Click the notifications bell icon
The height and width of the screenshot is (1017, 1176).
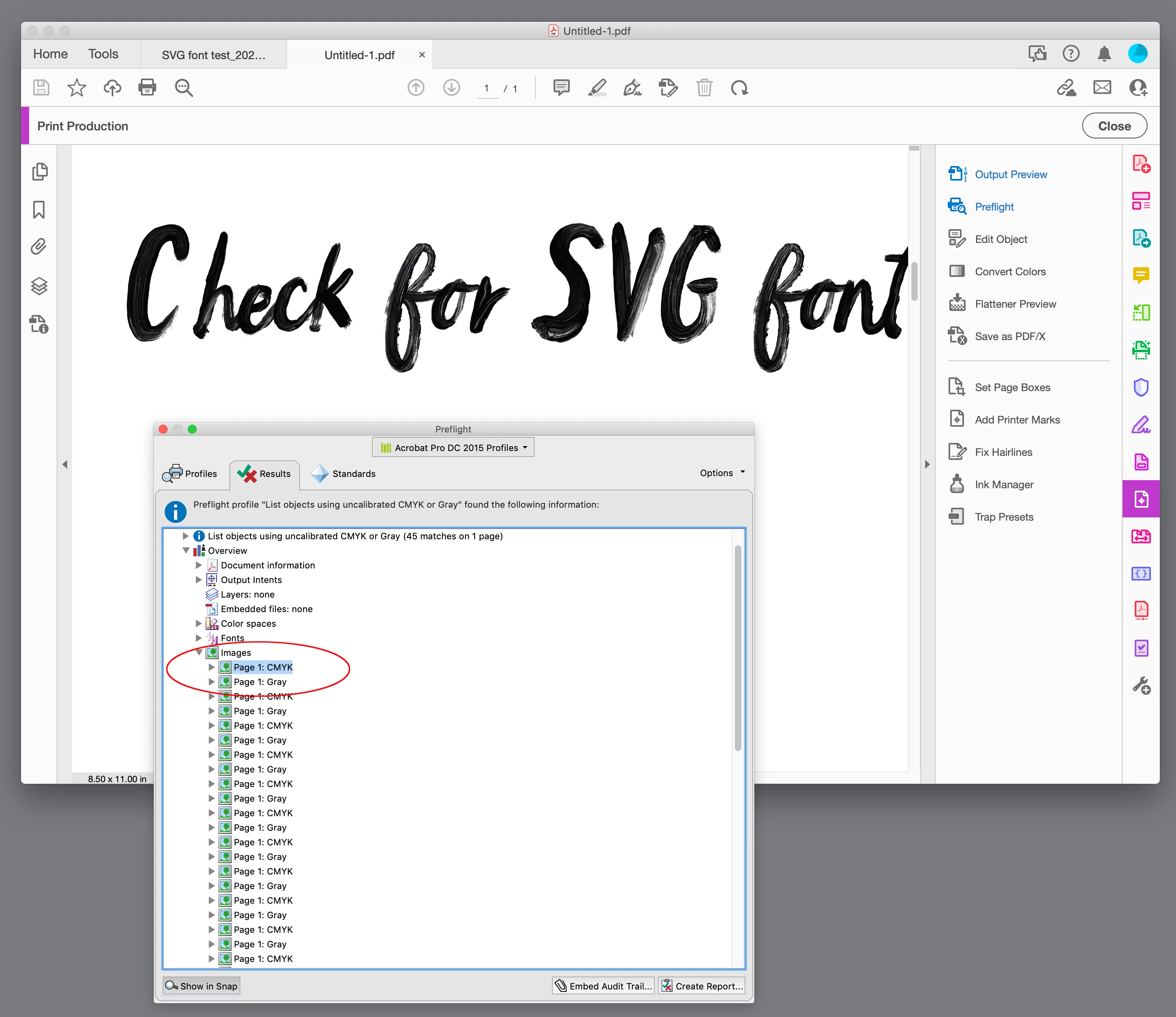click(x=1104, y=54)
